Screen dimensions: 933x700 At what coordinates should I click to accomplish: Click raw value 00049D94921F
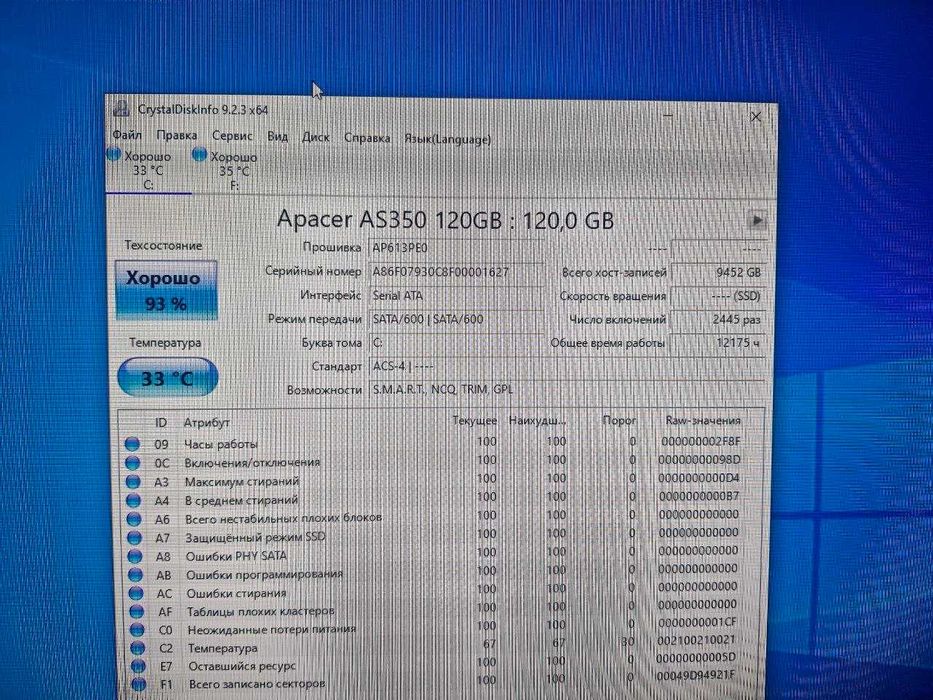point(696,676)
